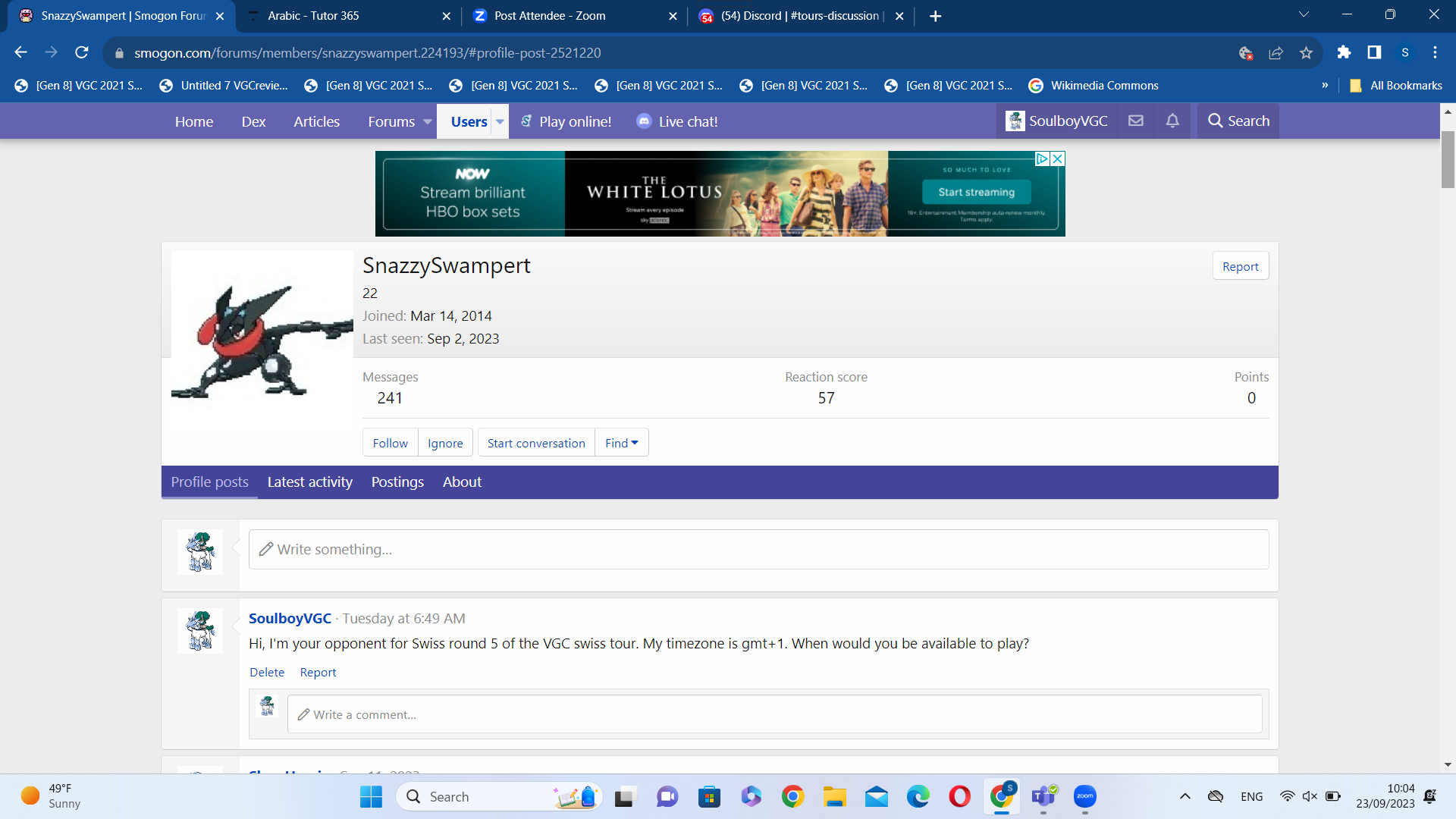Select the pencil icon in Write something field
The image size is (1456, 819).
(266, 549)
